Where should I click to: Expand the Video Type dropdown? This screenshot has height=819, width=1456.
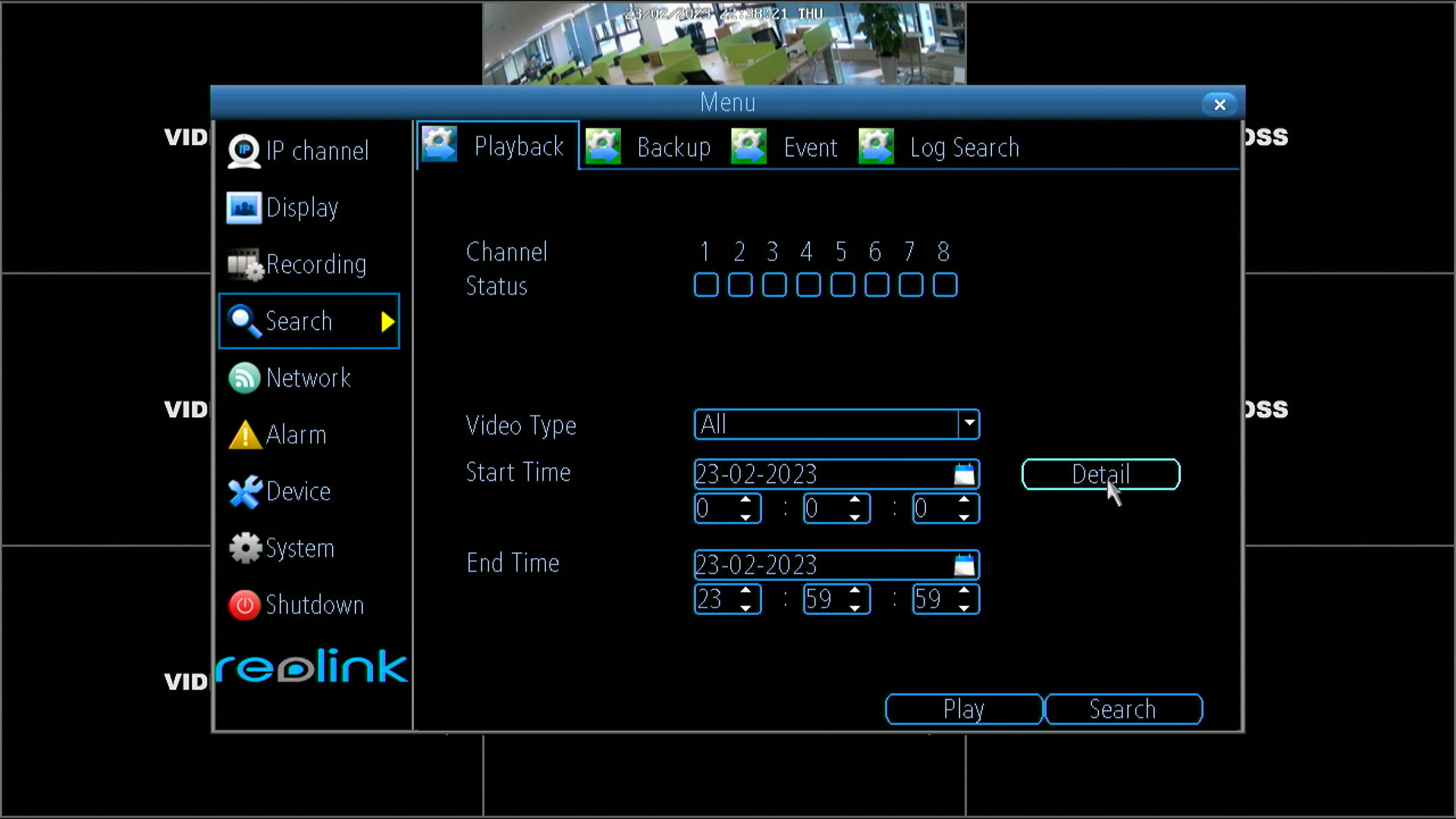click(966, 423)
